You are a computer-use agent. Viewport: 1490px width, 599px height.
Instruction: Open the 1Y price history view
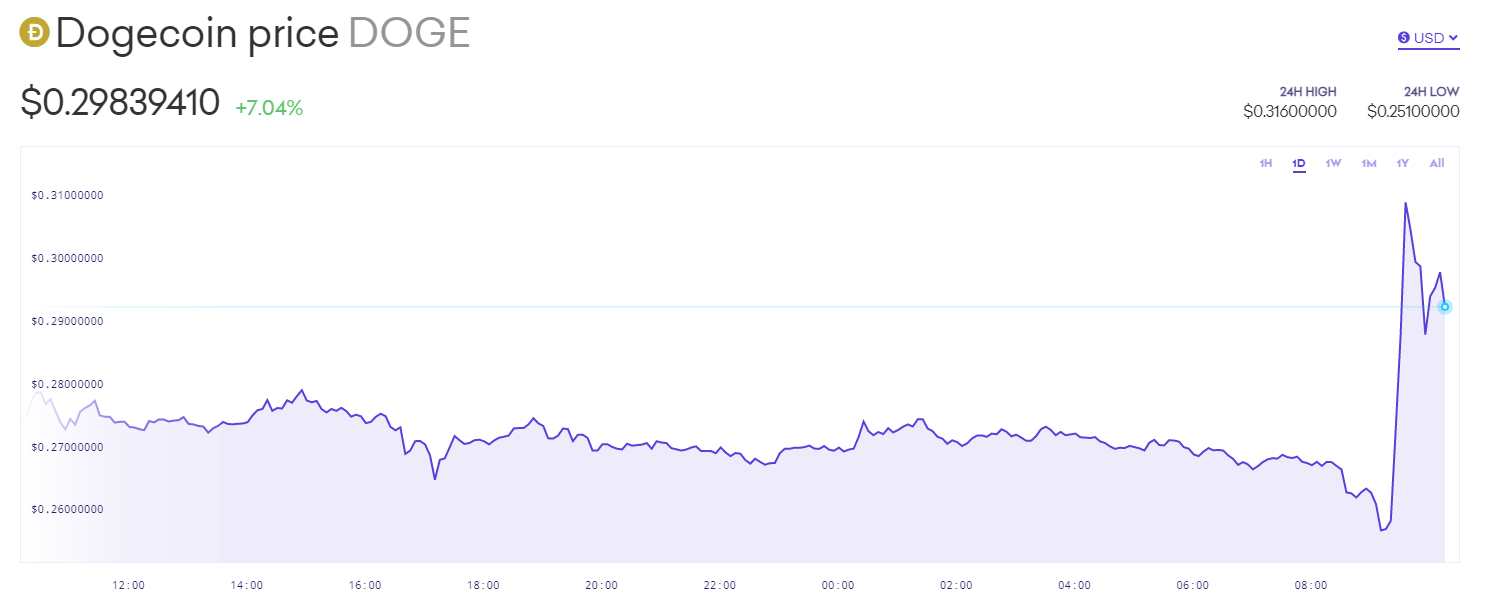(x=1402, y=163)
